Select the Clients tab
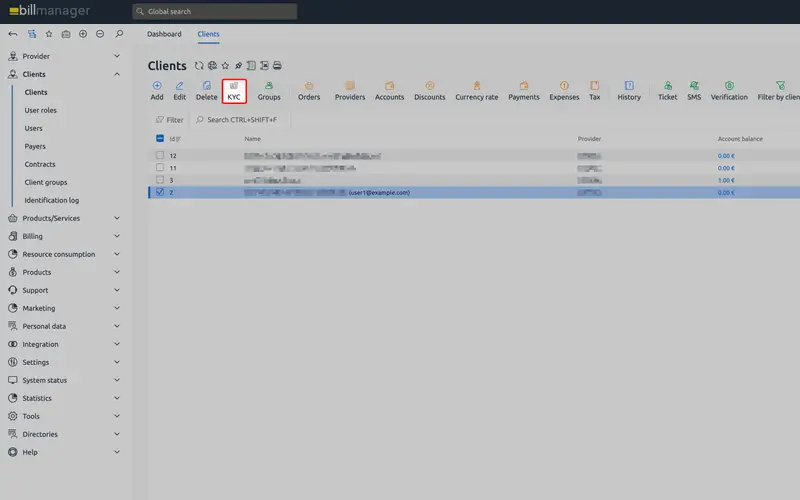This screenshot has width=800, height=500. (208, 34)
